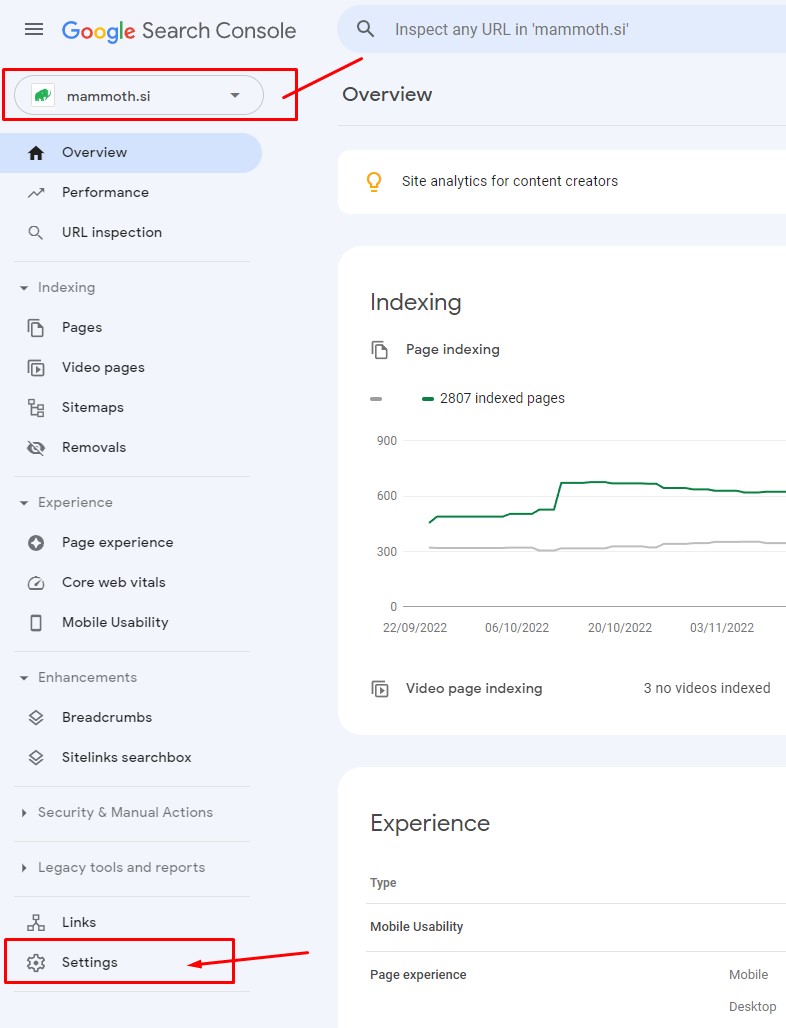Screen dimensions: 786x1028
Task: Toggle the 2807 indexed pages legend
Action: [x=493, y=399]
